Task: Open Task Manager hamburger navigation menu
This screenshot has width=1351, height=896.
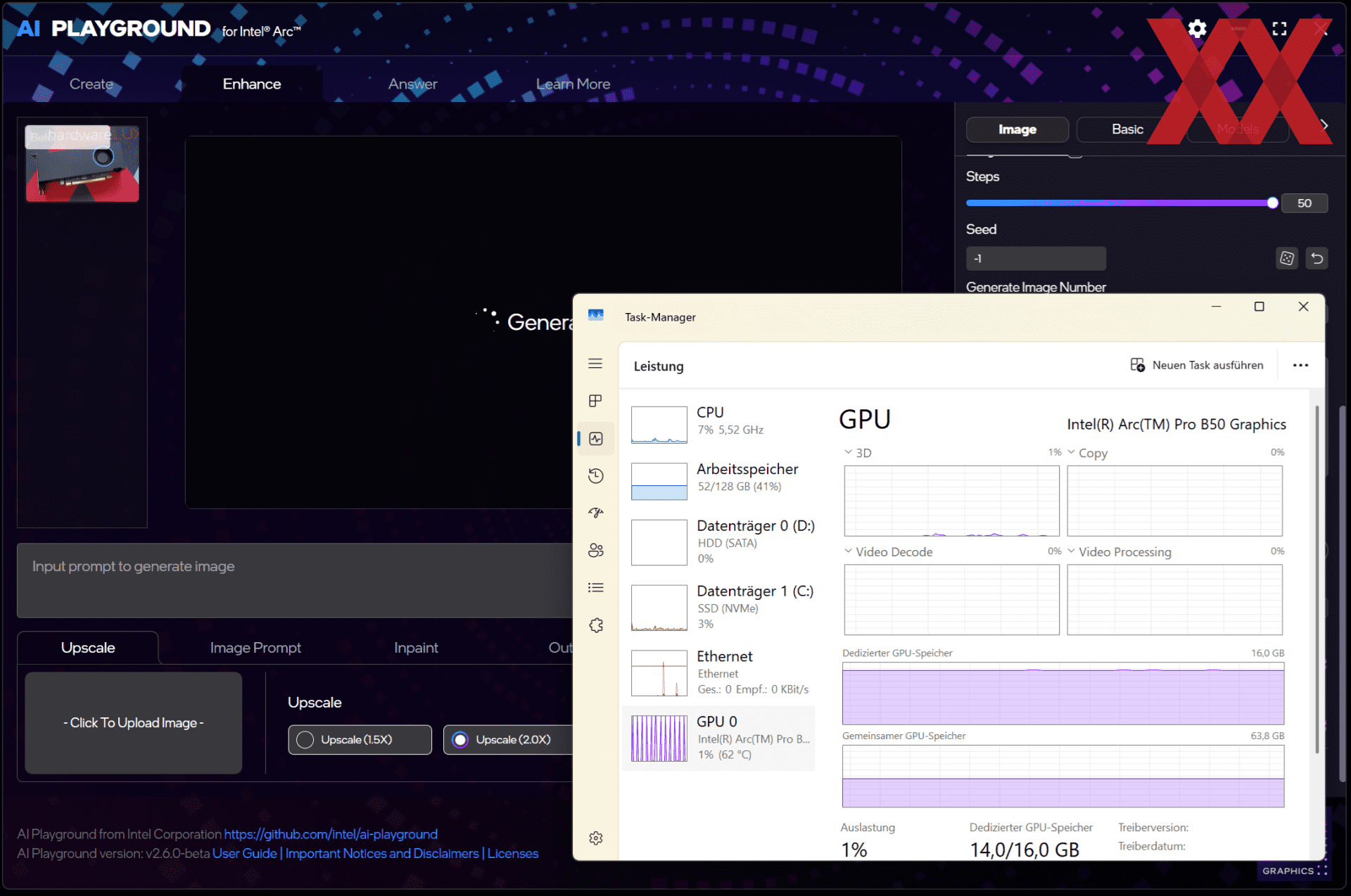Action: click(595, 364)
